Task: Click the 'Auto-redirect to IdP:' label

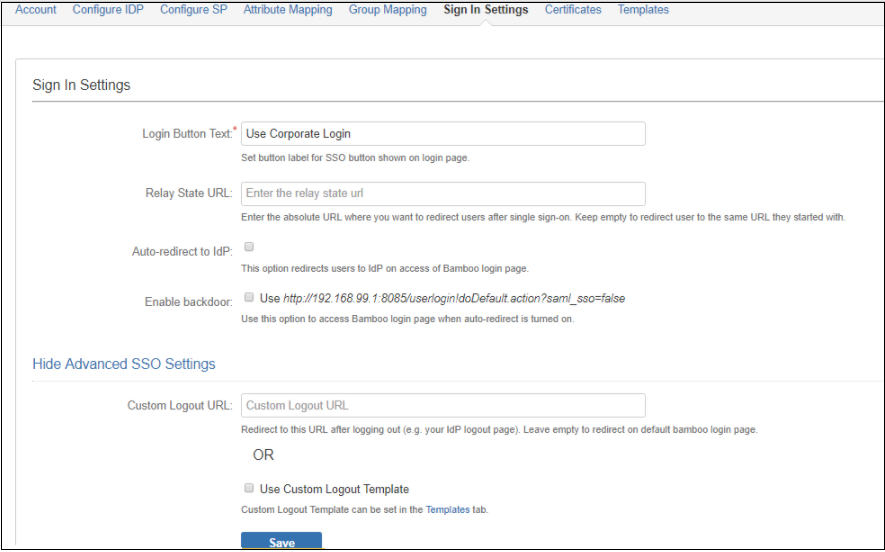Action: [x=182, y=252]
